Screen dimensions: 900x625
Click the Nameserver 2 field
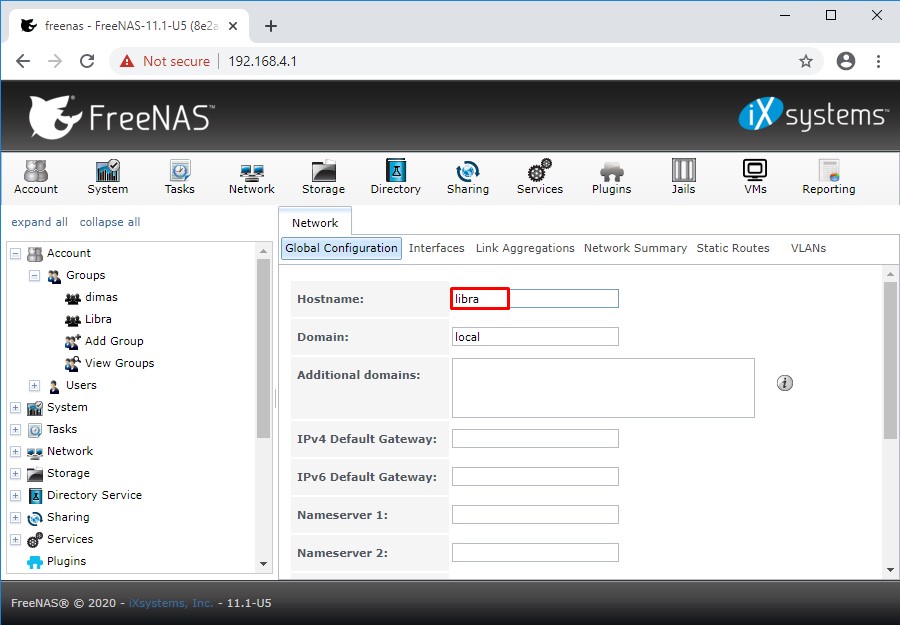coord(535,552)
